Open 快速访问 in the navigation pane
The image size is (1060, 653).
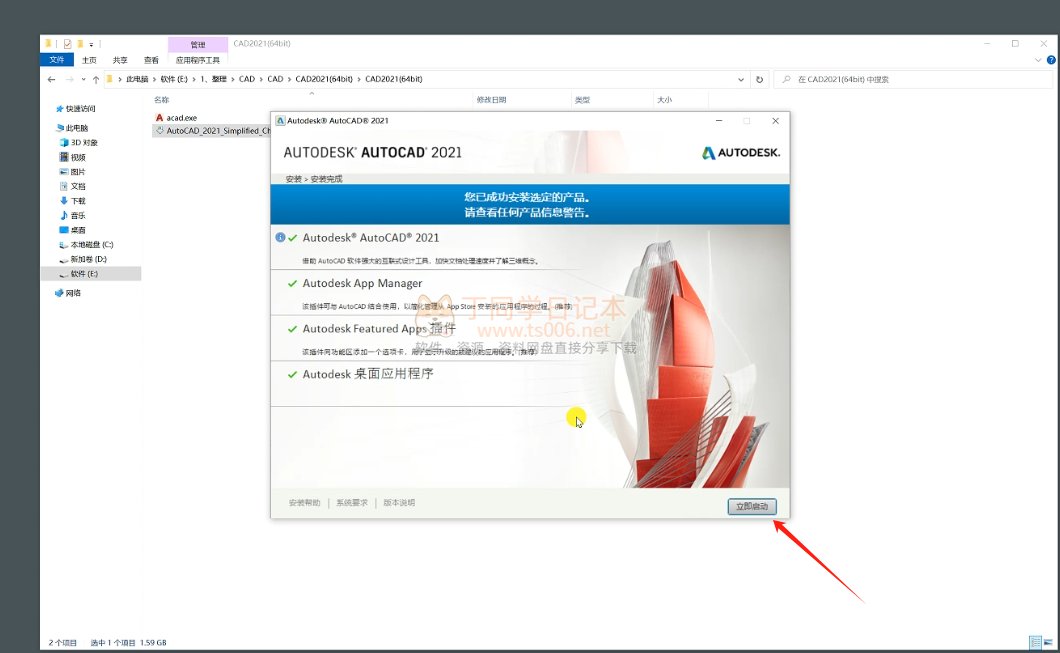click(80, 109)
